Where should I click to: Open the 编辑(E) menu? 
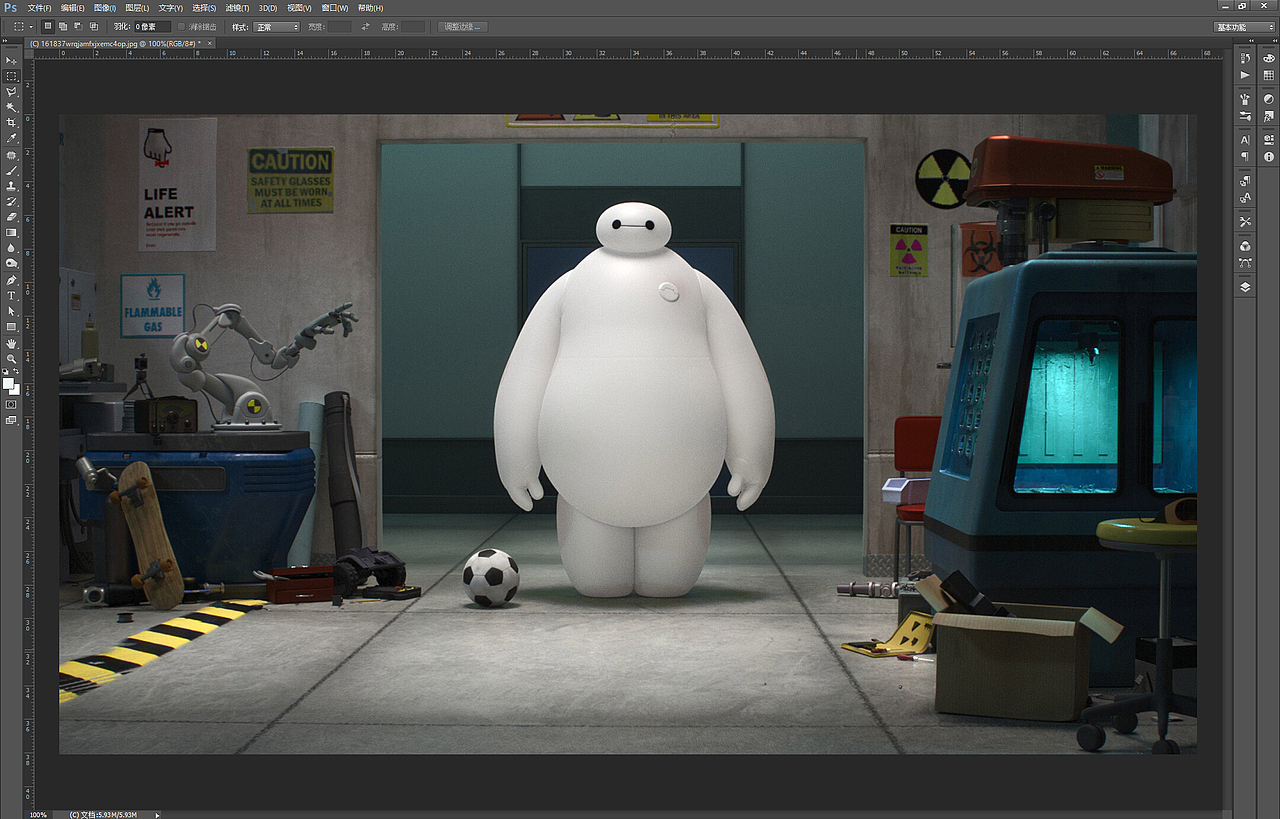(x=73, y=8)
